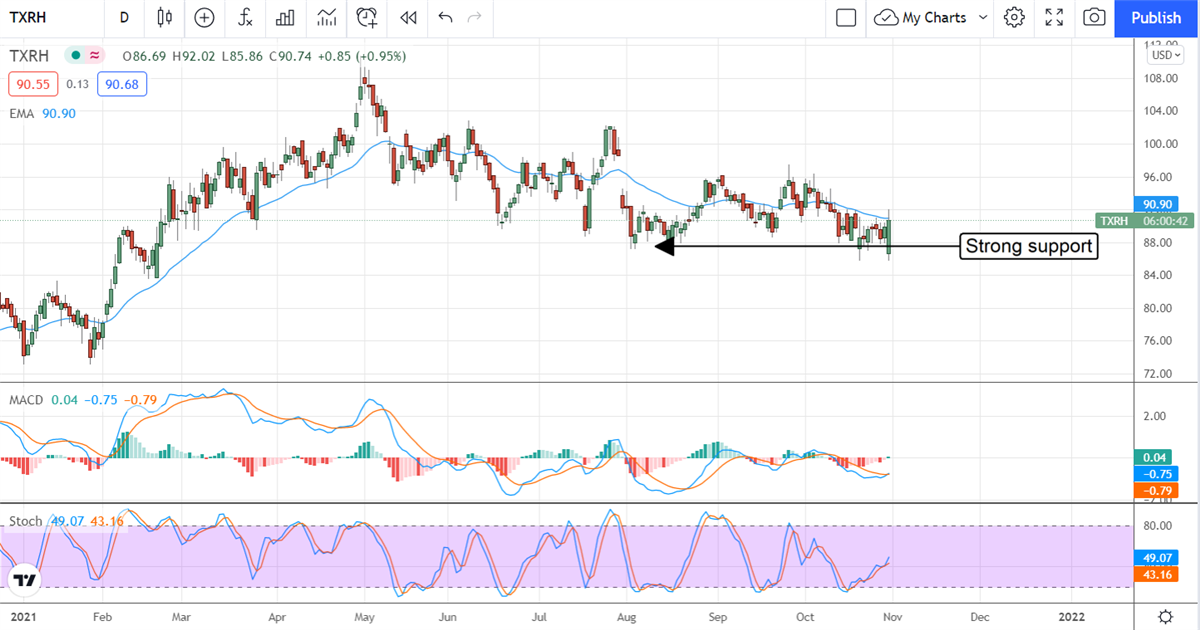Screen dimensions: 1200x630
Task: Click the My Charts cloud save button
Action: point(919,17)
